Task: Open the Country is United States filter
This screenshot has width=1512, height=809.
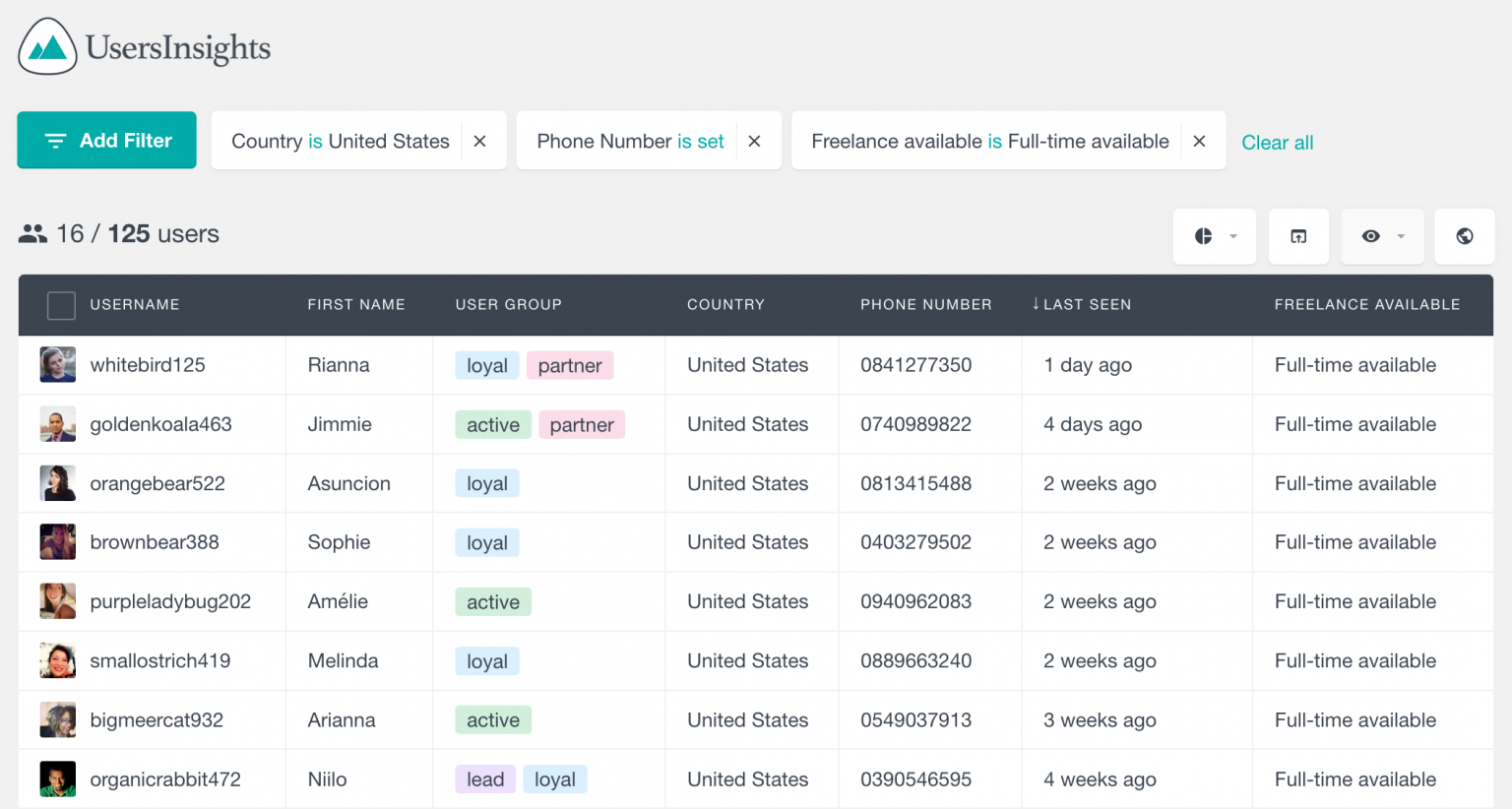Action: click(x=339, y=141)
